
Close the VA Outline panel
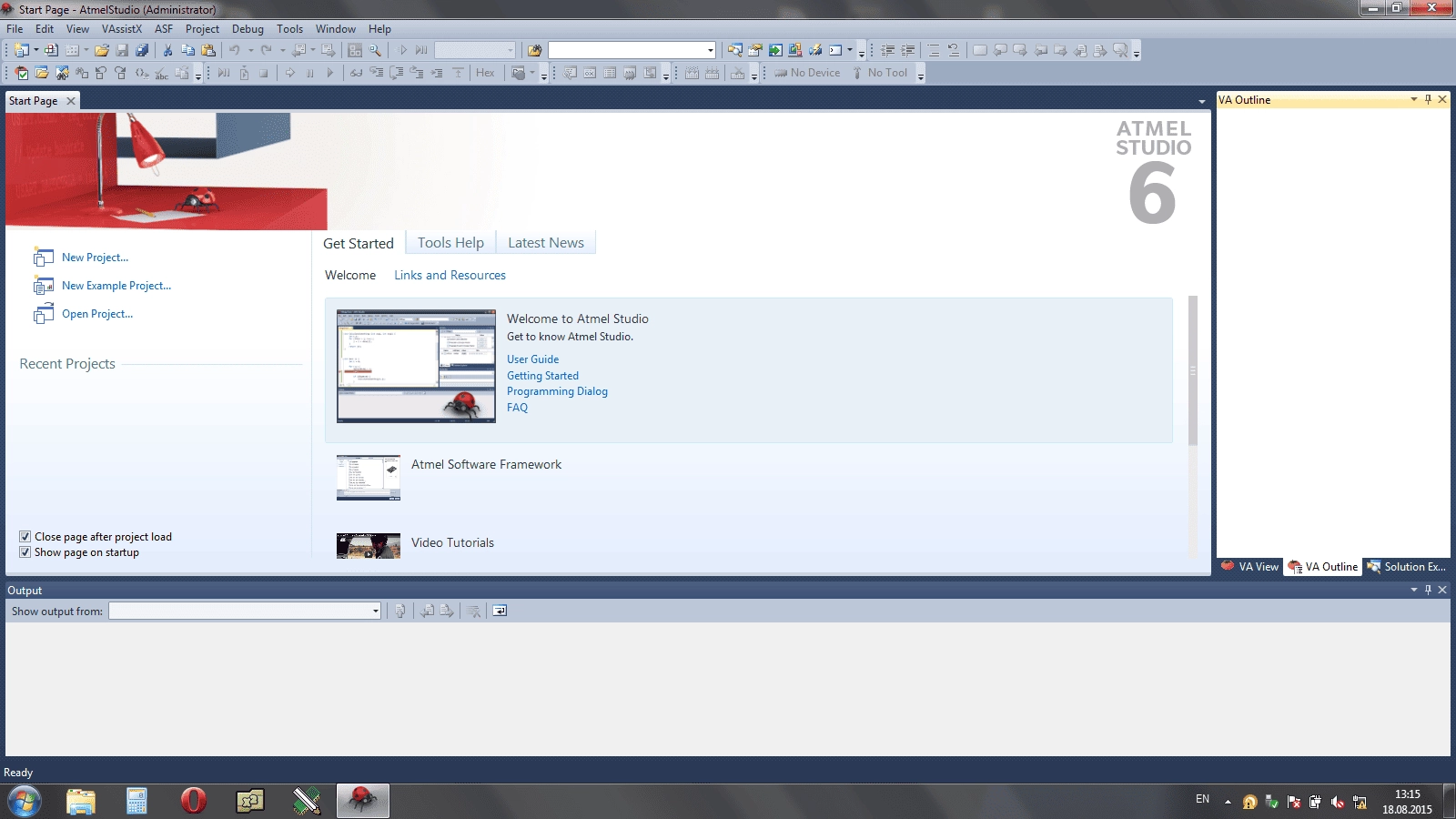click(x=1442, y=99)
